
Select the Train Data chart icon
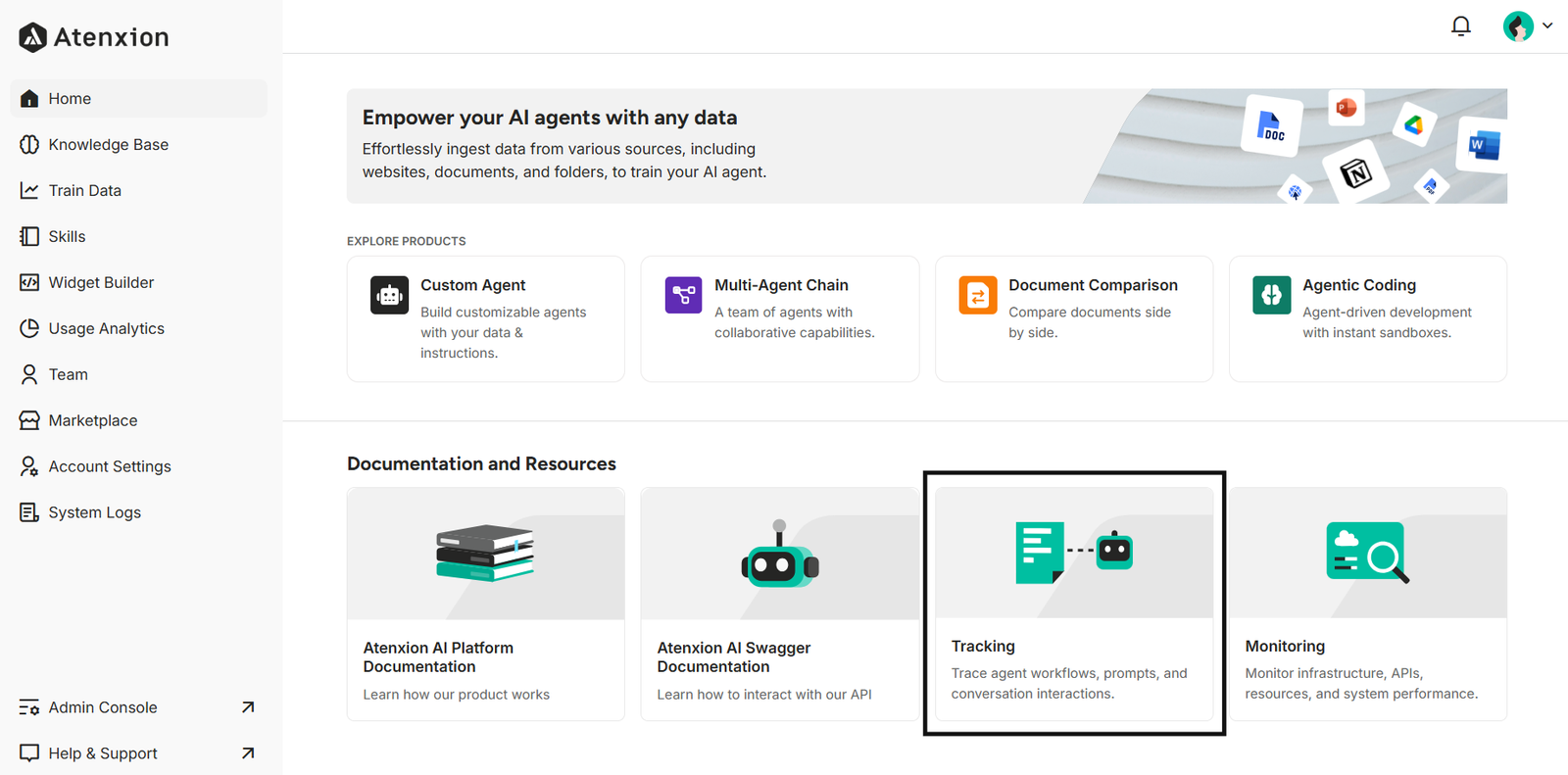click(29, 190)
